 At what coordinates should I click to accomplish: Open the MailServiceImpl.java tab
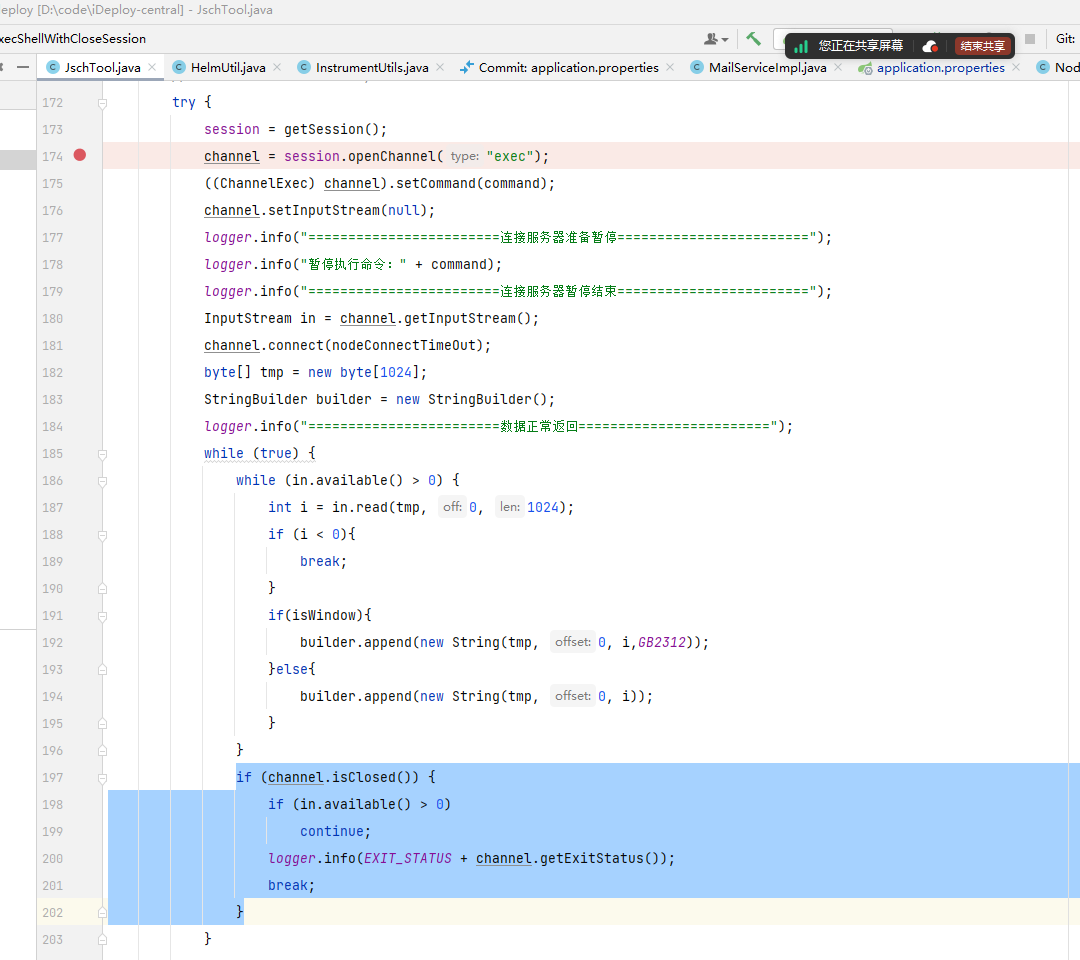coord(767,67)
